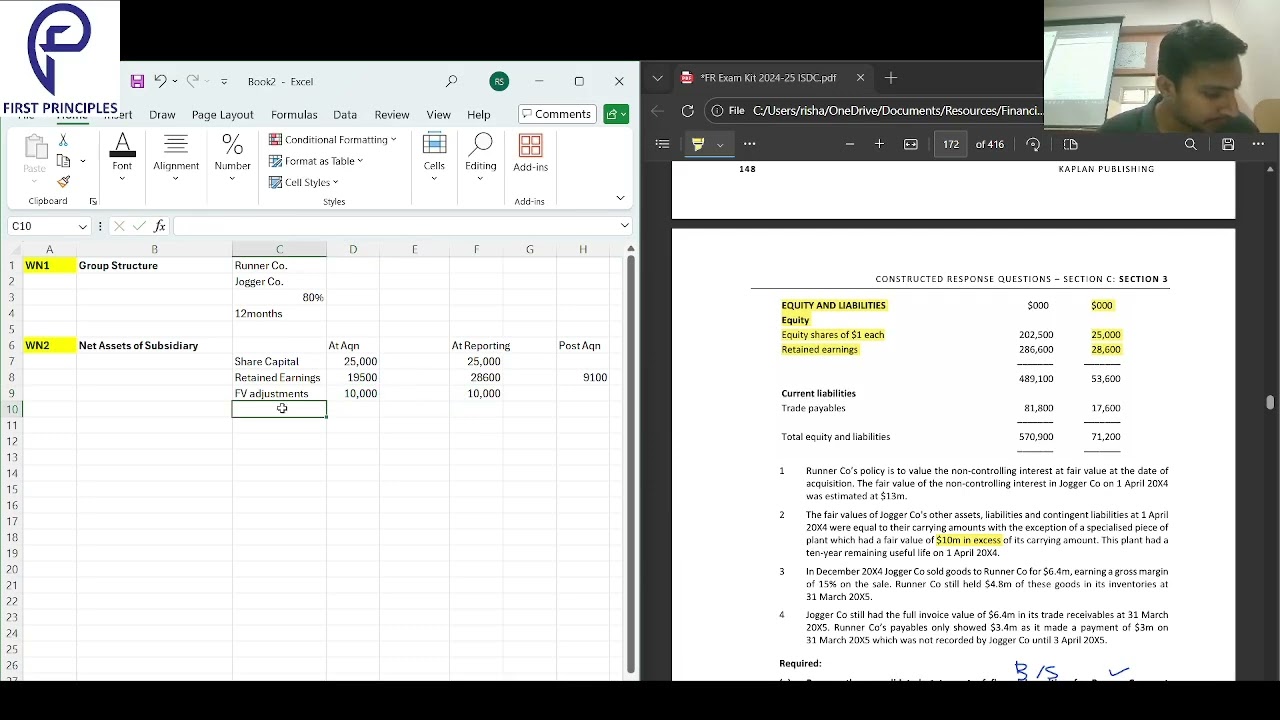Zoom out of the PDF
The height and width of the screenshot is (720, 1280).
tap(849, 144)
